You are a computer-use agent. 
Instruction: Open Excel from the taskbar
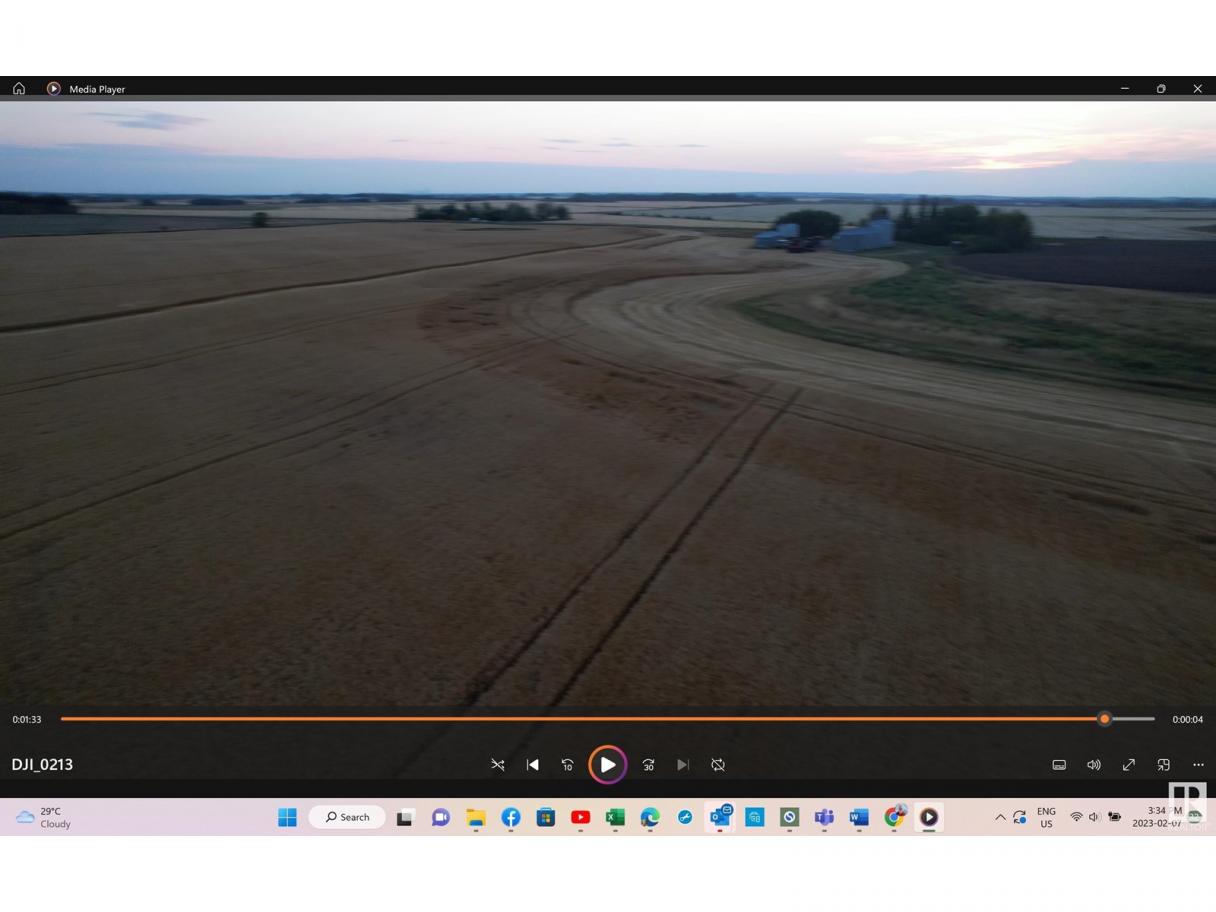(x=615, y=818)
